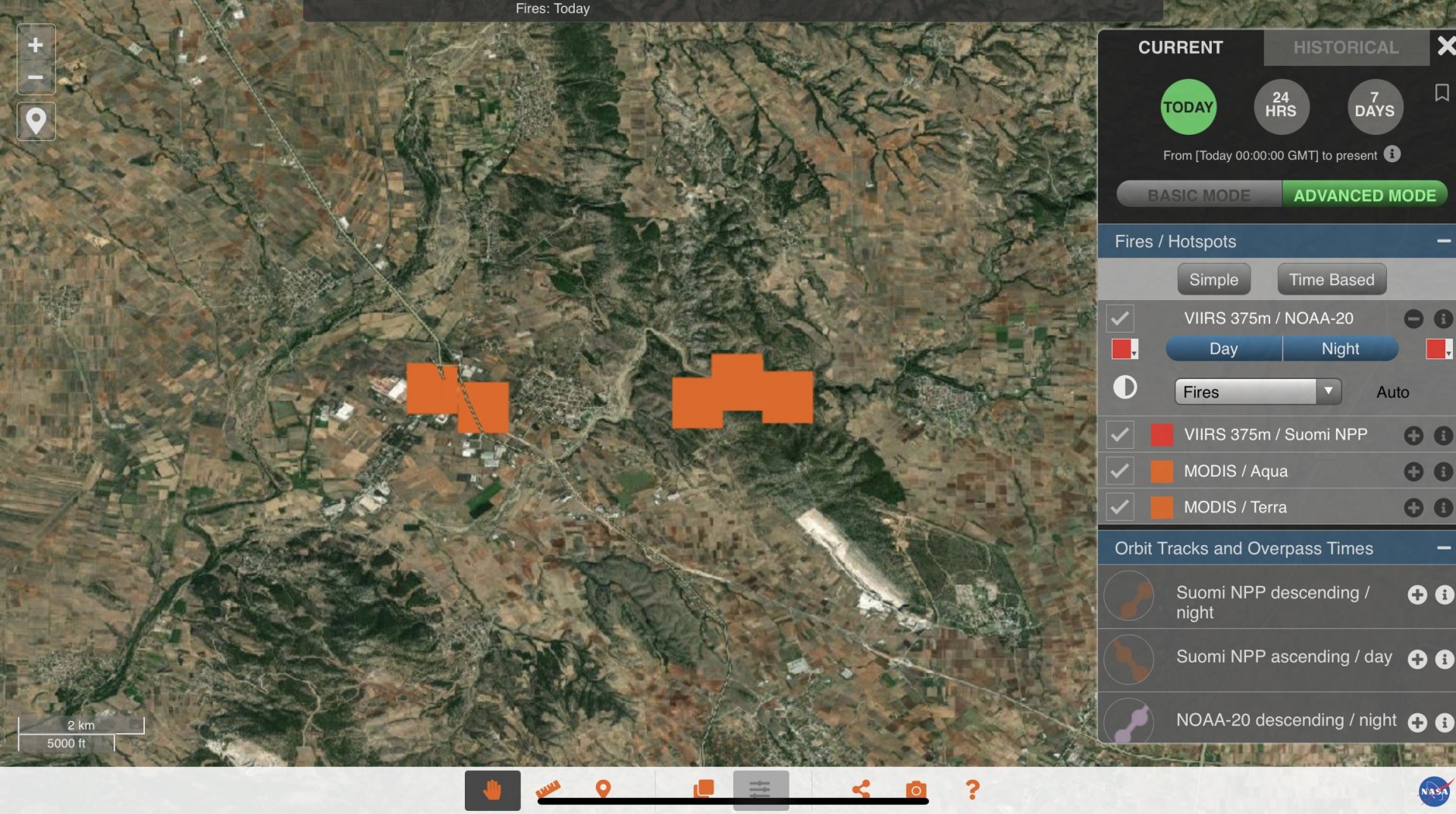
Task: Open help with the question mark icon
Action: [x=972, y=790]
